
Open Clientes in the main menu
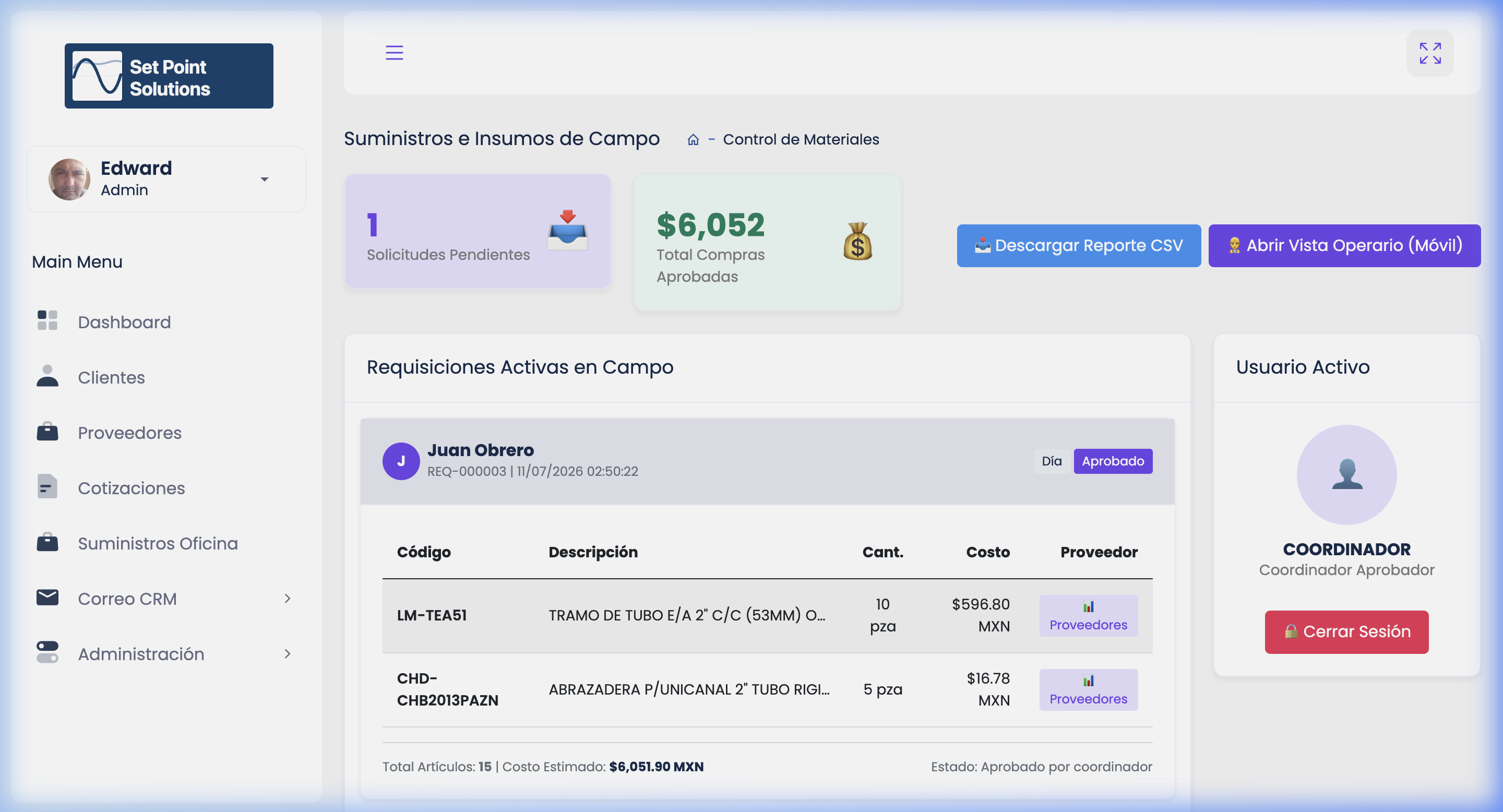pos(112,377)
